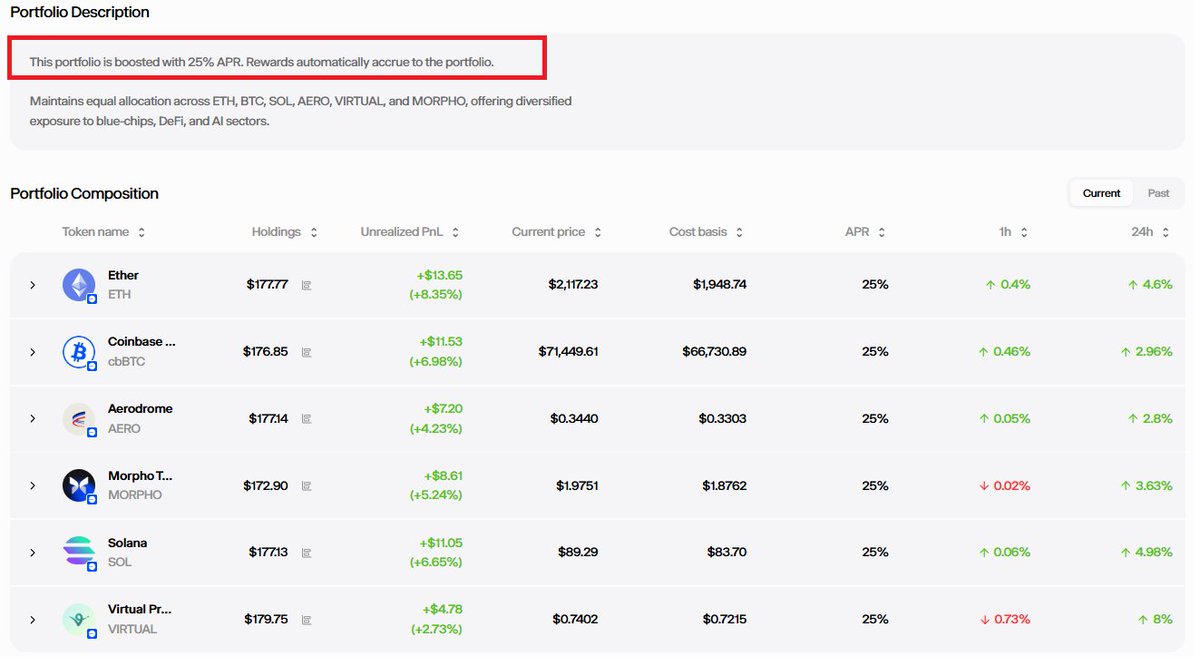
Task: Open holdings detail icon next to $177.77
Action: 306,285
